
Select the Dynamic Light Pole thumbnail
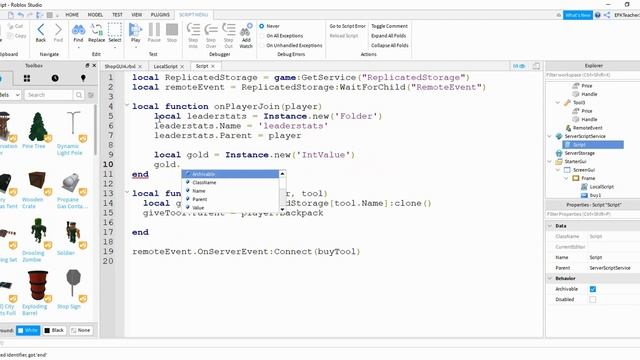tap(73, 127)
